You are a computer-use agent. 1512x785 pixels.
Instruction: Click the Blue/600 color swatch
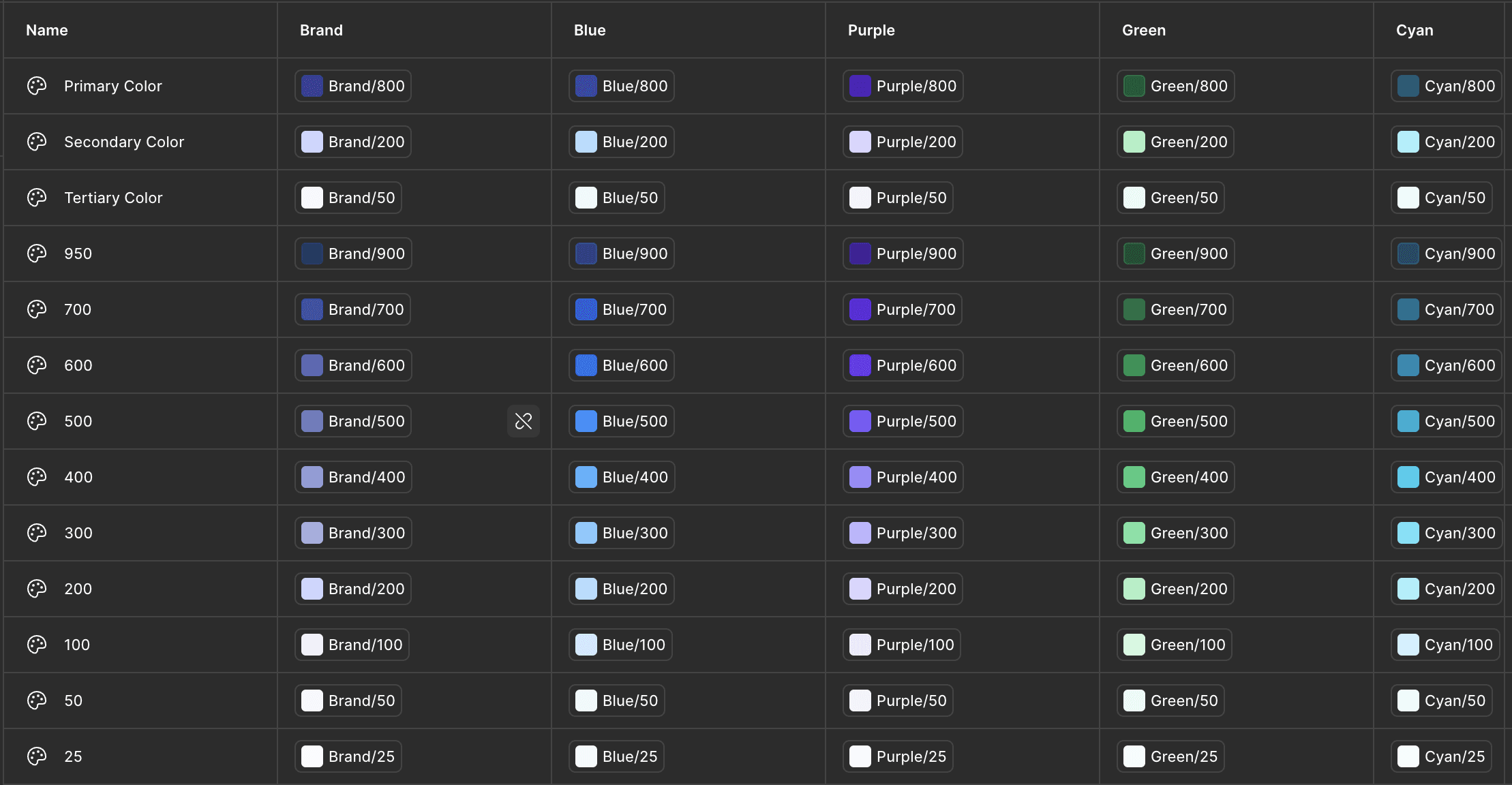point(586,365)
